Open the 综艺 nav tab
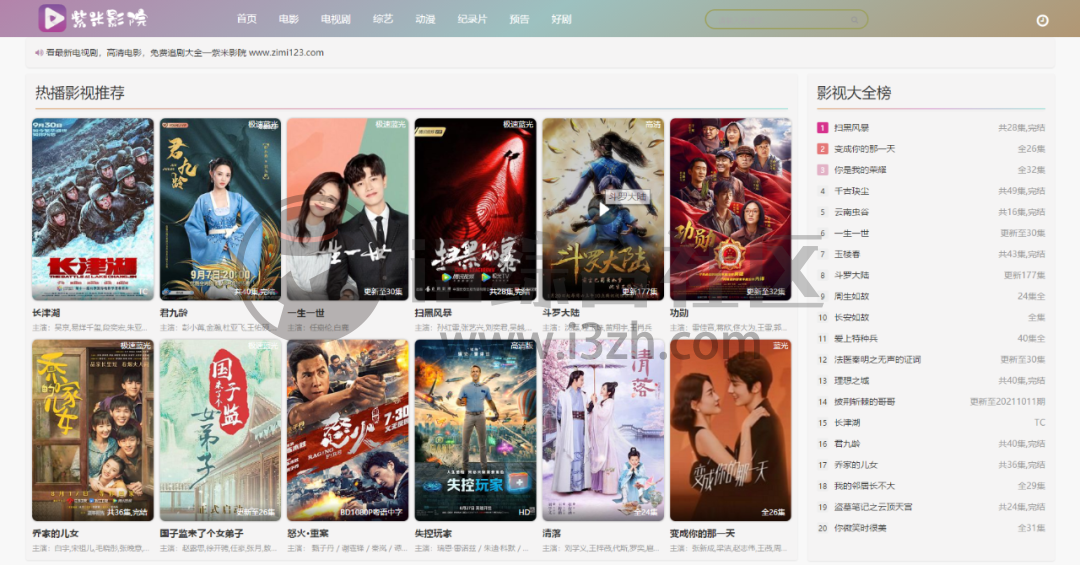 tap(383, 19)
